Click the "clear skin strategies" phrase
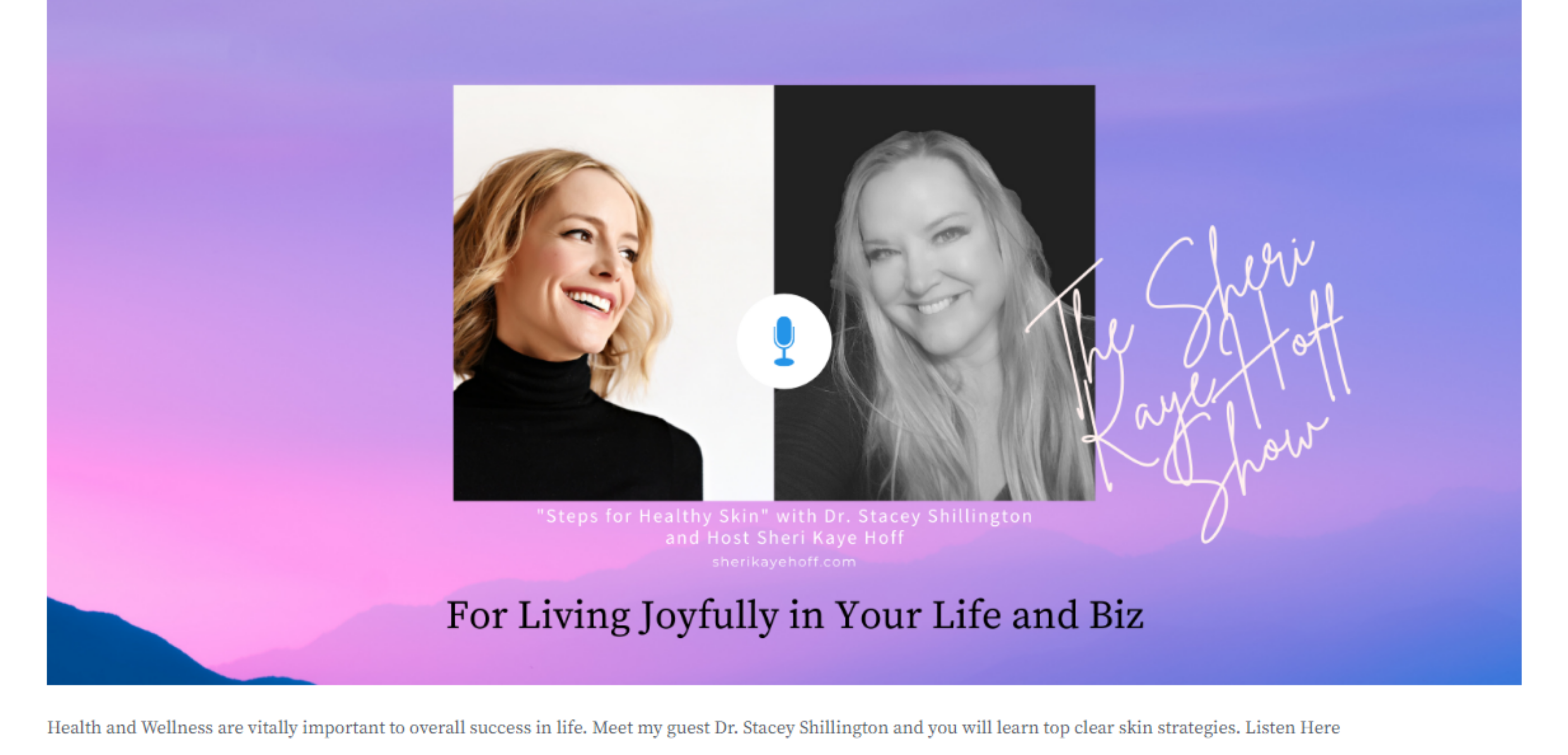Screen dimensions: 1568x755 coord(1156,728)
